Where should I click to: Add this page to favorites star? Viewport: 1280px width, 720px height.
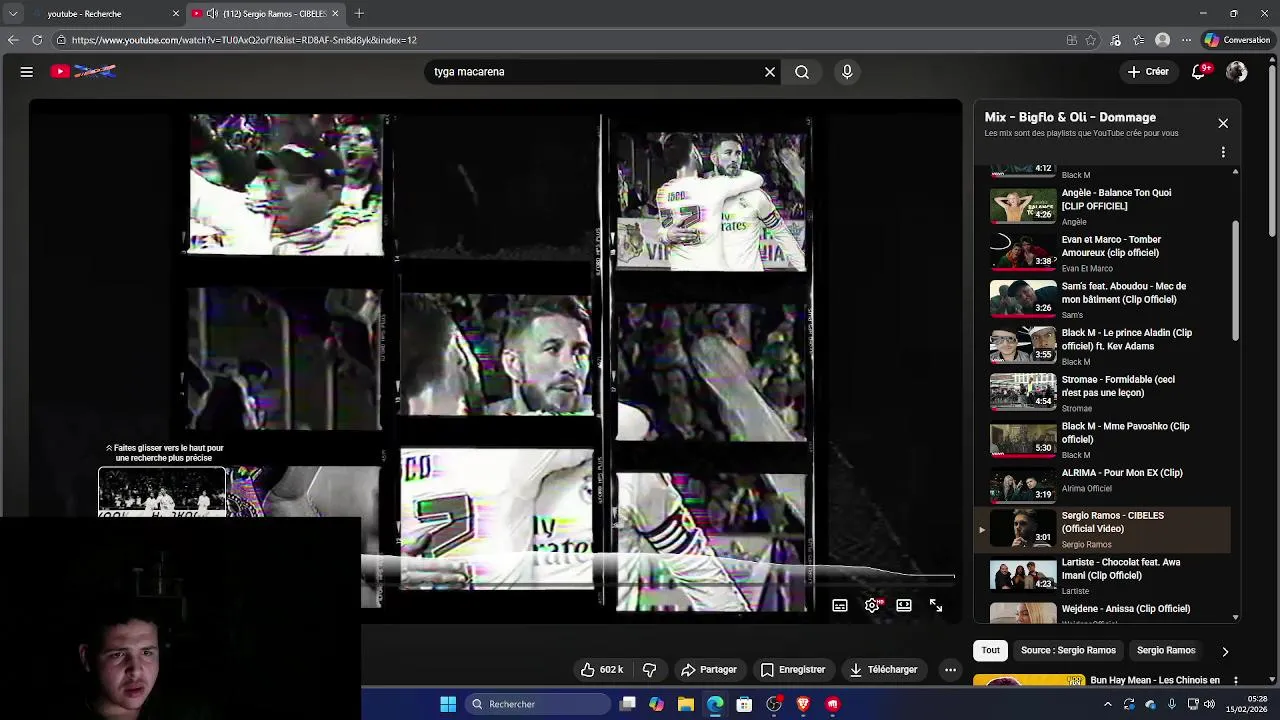coord(1091,40)
